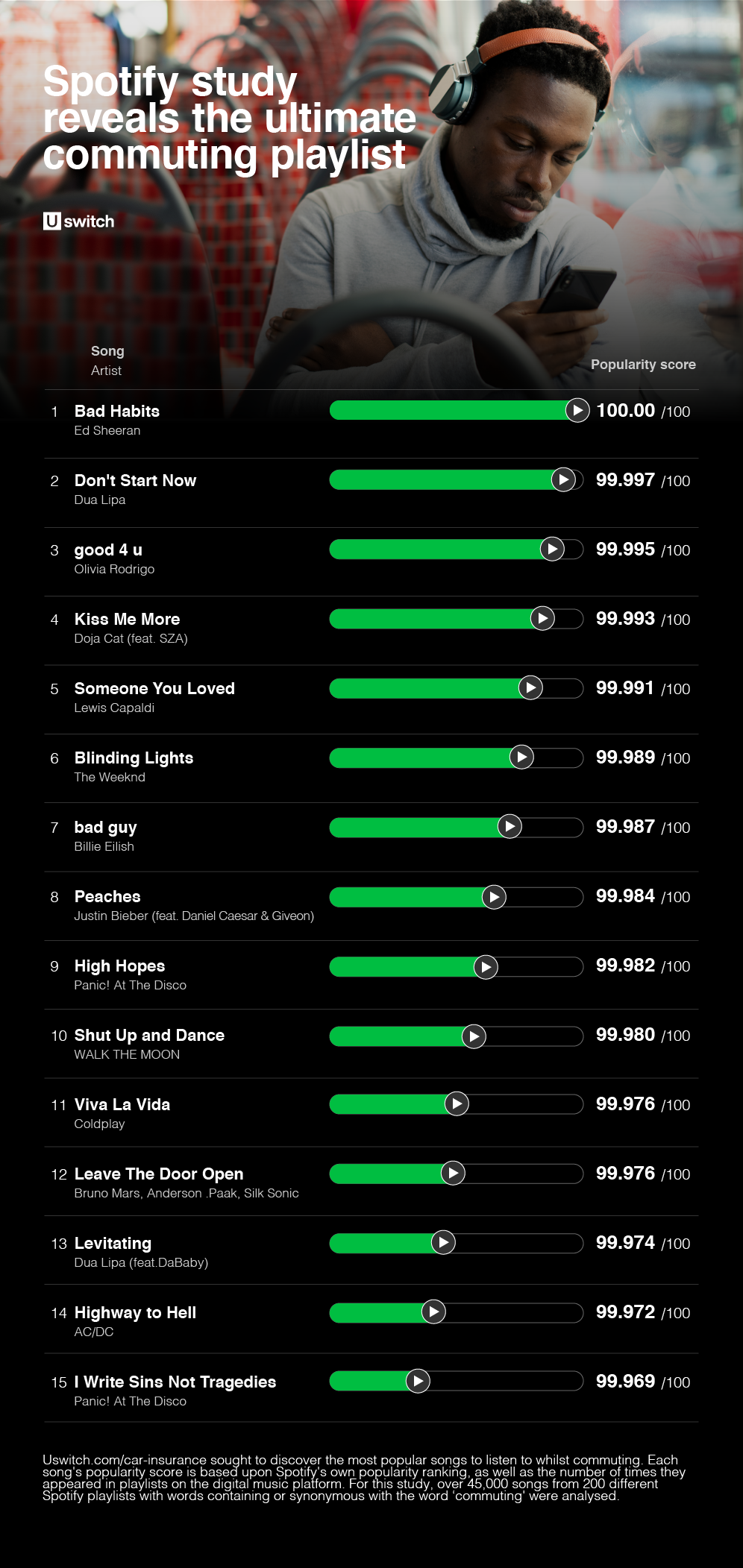Click the play icon for good 4 u

(x=552, y=549)
